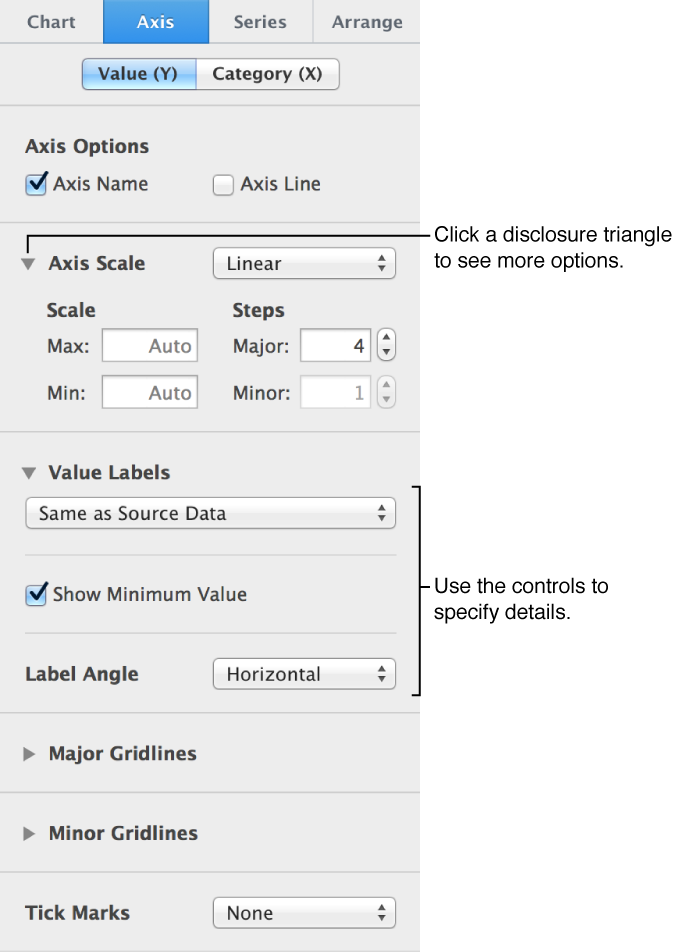Screen dimensions: 682x952
Task: Uncheck the Axis Name checkbox
Action: 35,184
